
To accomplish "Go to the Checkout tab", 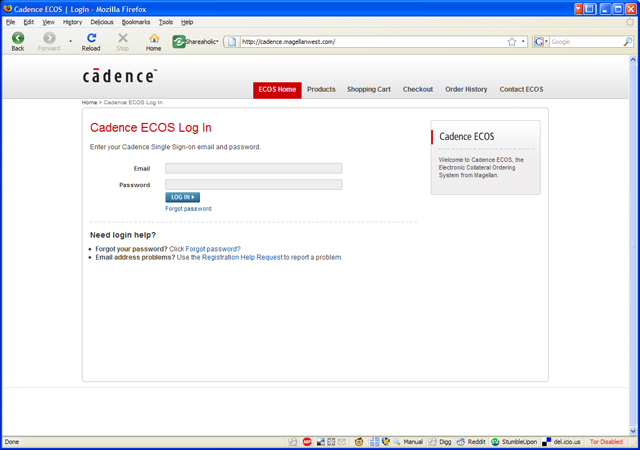I will click(x=418, y=89).
